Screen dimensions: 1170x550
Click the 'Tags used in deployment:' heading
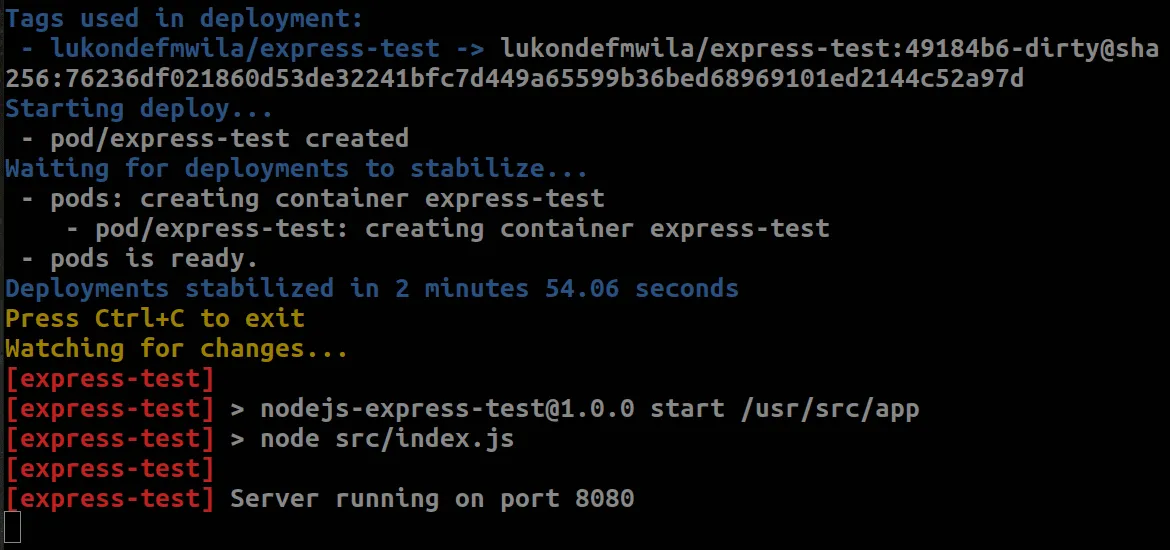pos(184,18)
